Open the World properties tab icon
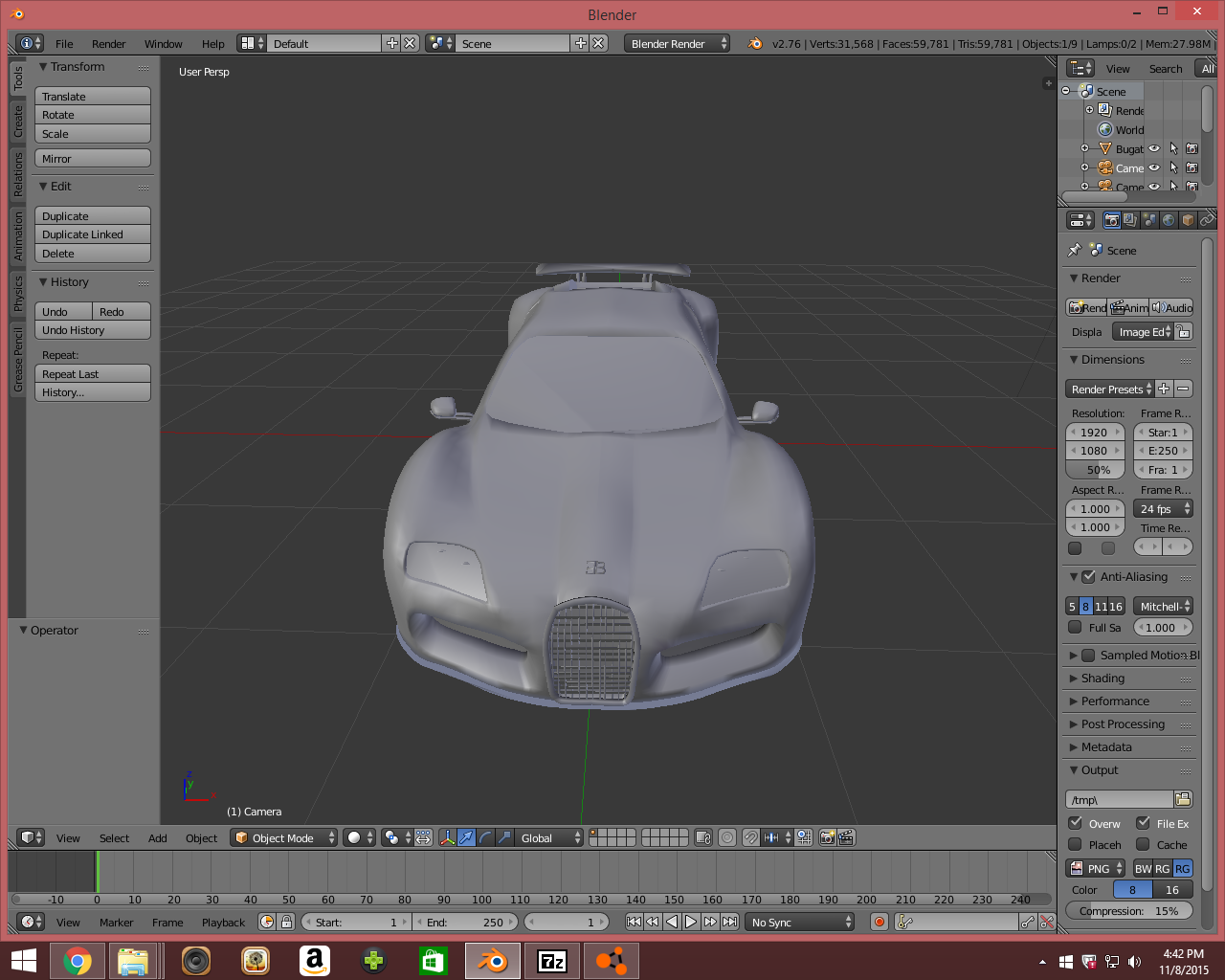 1169,220
